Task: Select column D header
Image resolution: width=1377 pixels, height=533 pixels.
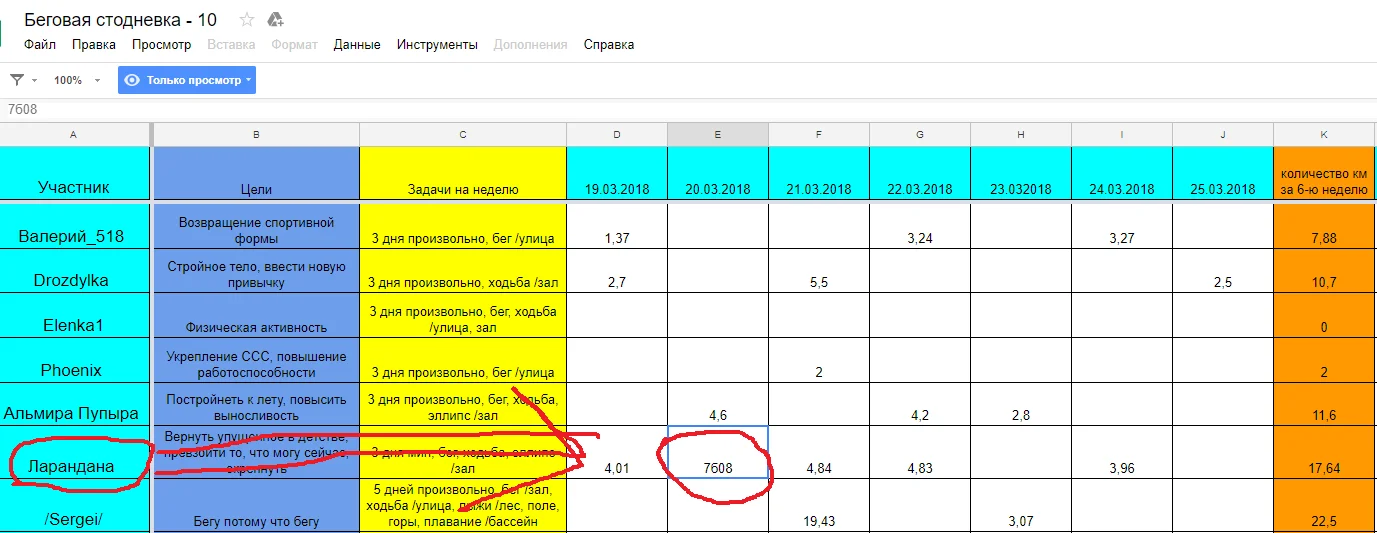Action: click(x=617, y=134)
